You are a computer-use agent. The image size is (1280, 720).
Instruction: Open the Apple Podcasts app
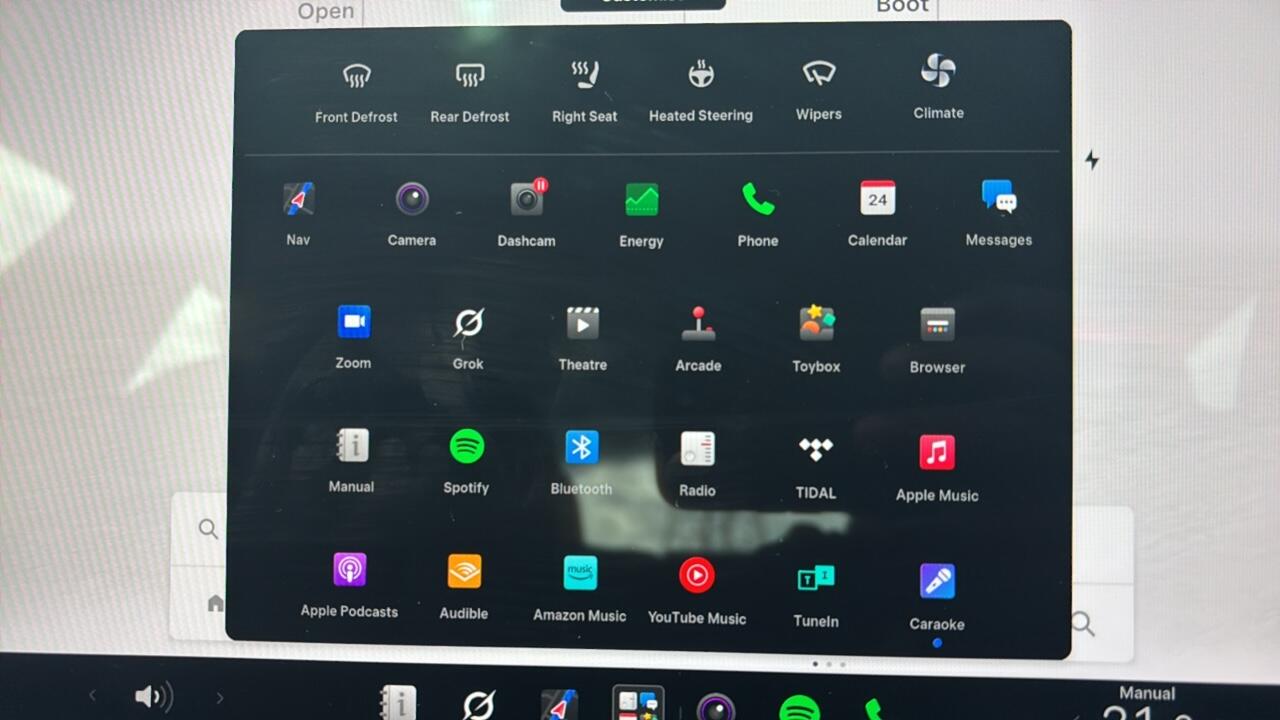click(x=349, y=585)
